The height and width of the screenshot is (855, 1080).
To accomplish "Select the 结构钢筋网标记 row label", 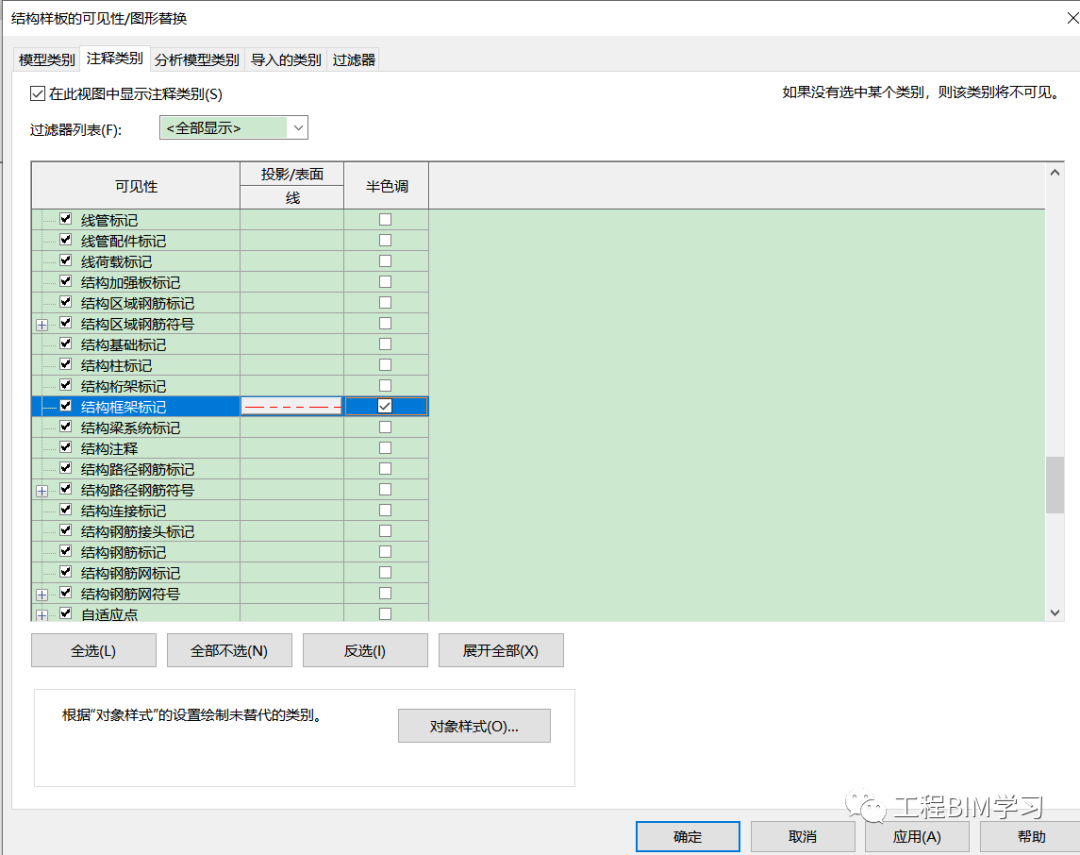I will click(x=130, y=573).
